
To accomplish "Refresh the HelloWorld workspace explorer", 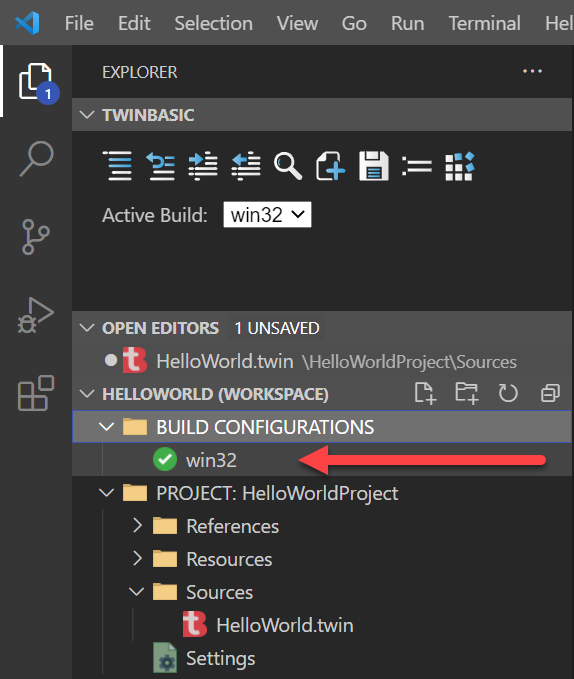I will coord(508,394).
